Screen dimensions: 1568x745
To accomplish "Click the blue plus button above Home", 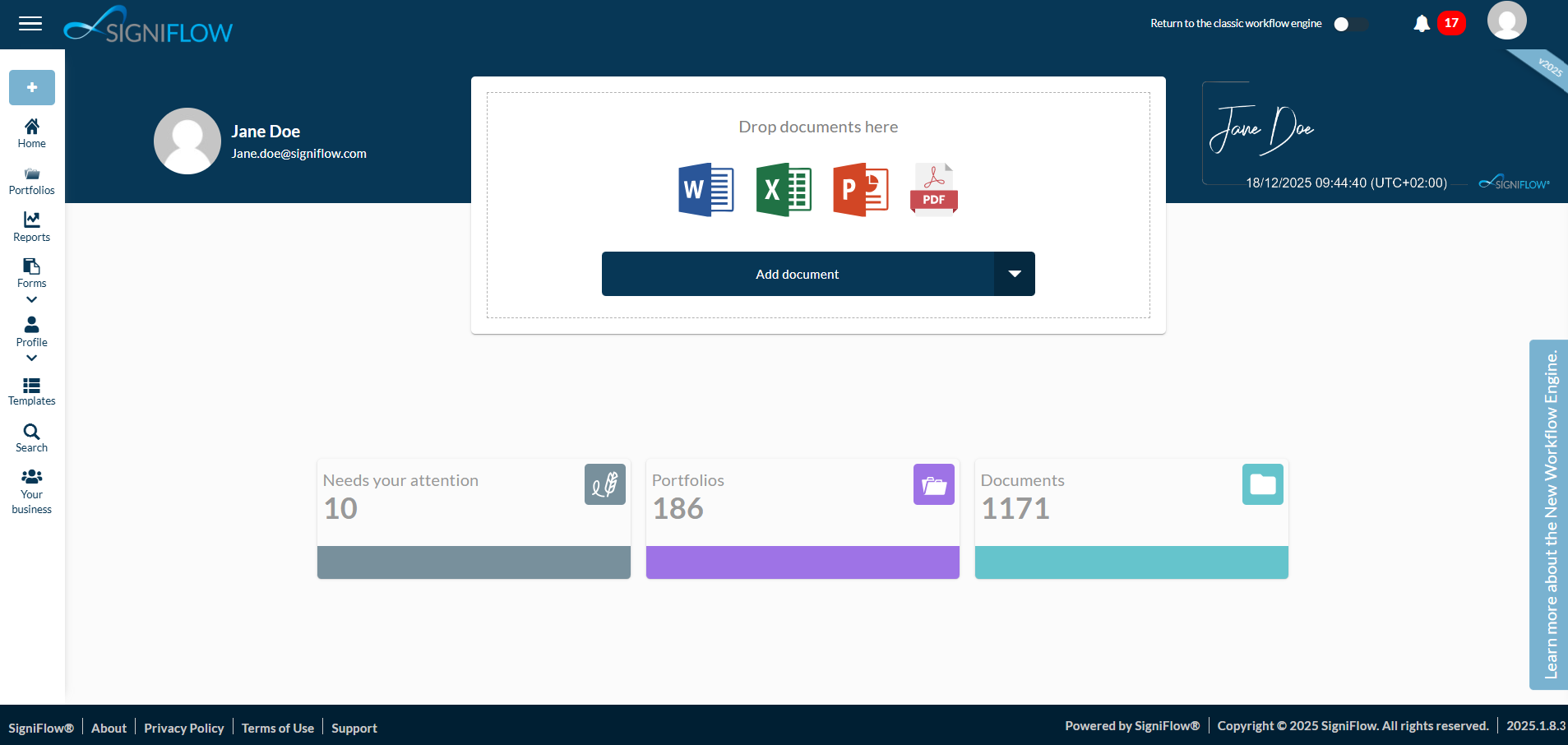I will 31,87.
